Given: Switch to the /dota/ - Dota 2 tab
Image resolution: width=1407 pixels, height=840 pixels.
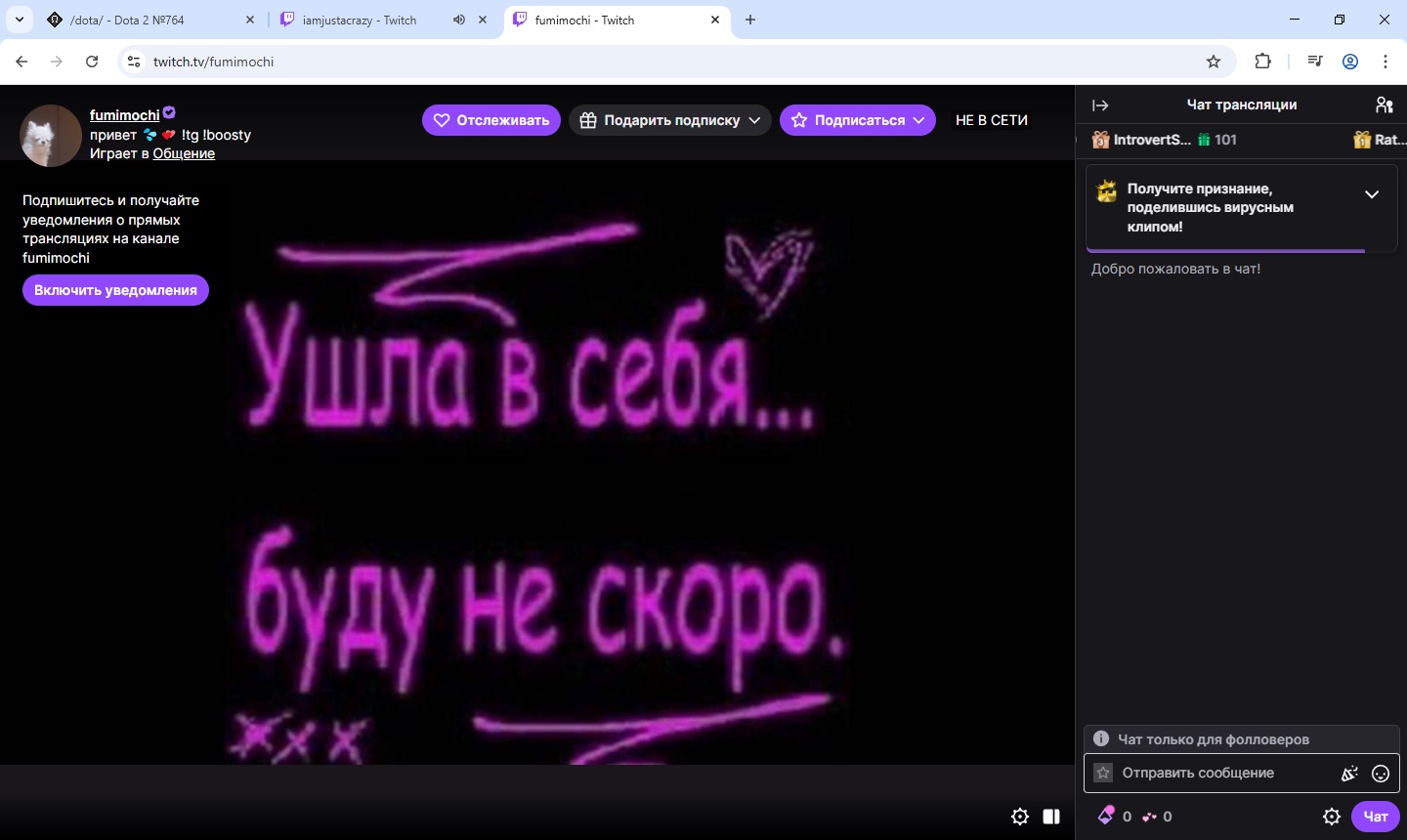Looking at the screenshot, I should tap(147, 20).
